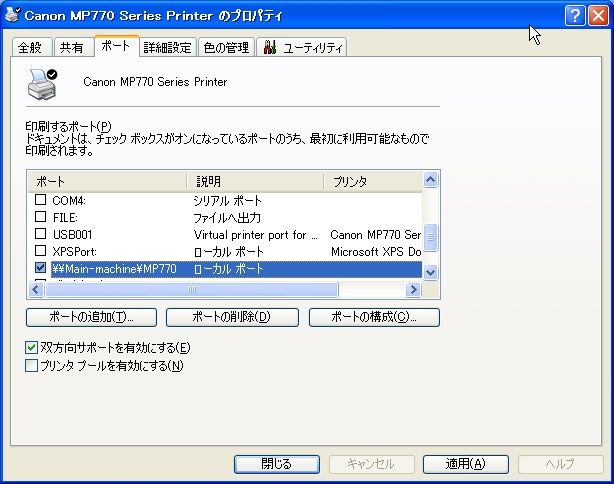
Task: Select the ポート tab
Action: click(116, 46)
